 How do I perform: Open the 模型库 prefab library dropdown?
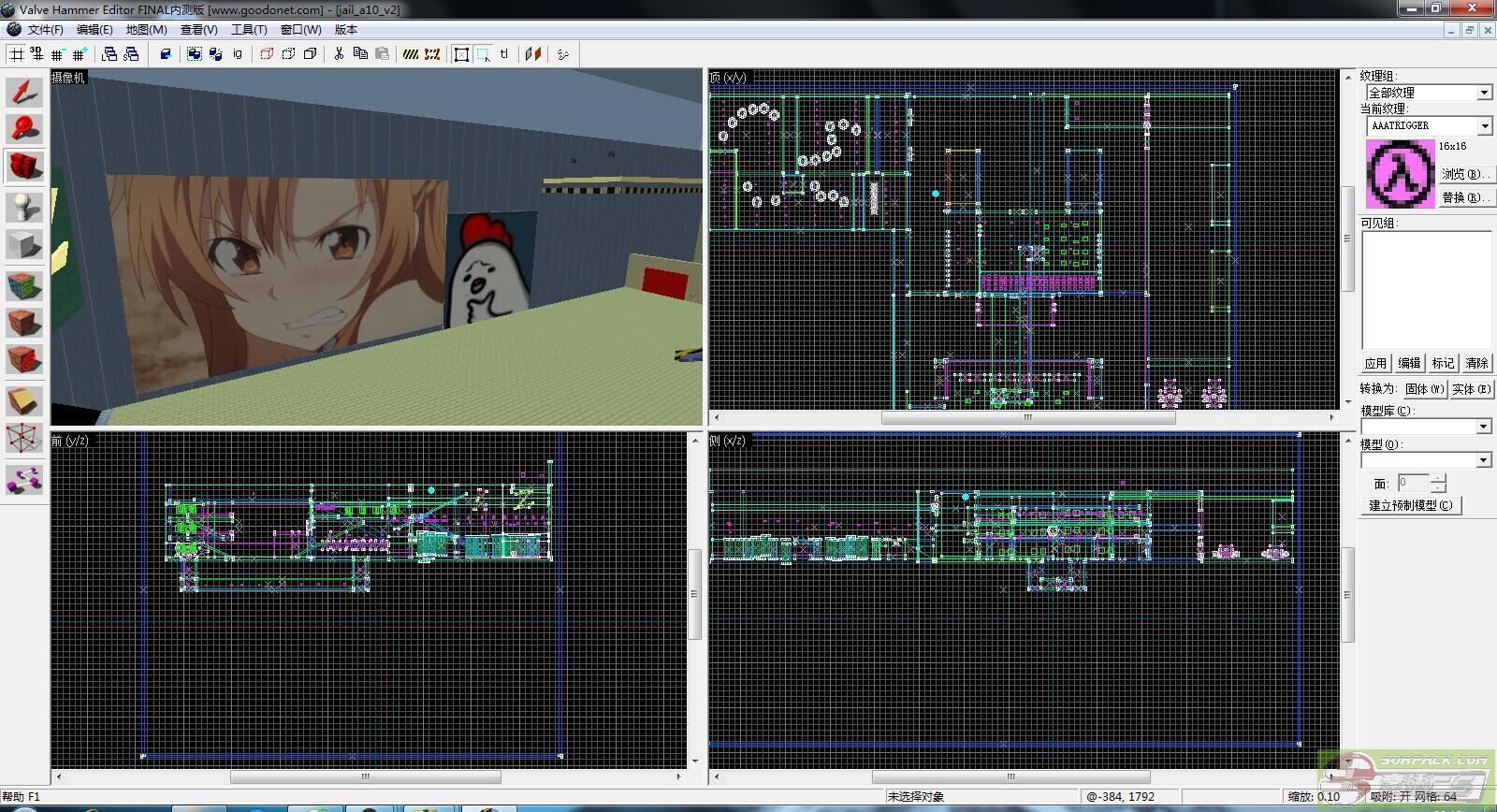[x=1484, y=427]
